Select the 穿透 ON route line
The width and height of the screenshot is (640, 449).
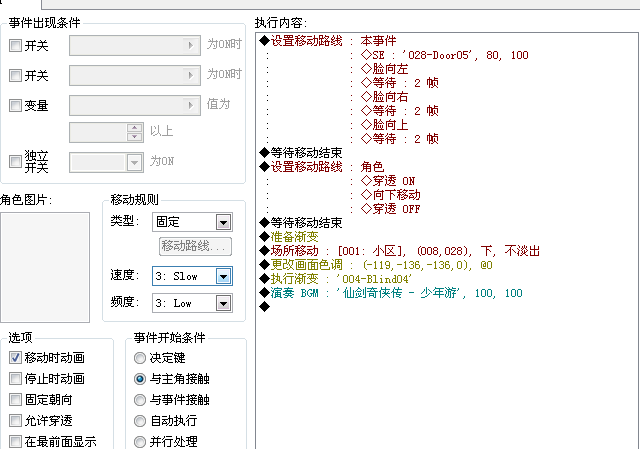(x=388, y=181)
